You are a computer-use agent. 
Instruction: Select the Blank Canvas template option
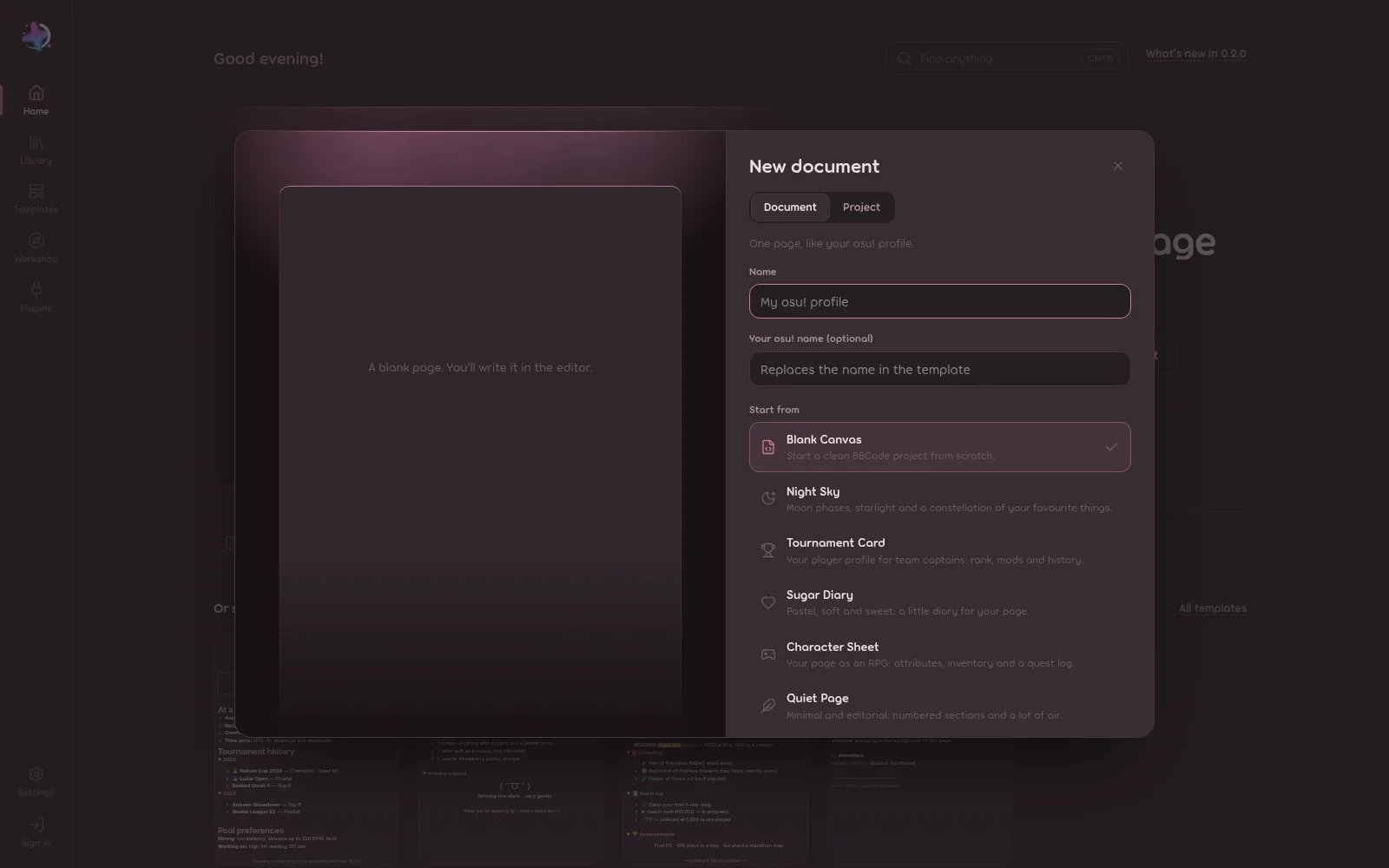[939, 447]
